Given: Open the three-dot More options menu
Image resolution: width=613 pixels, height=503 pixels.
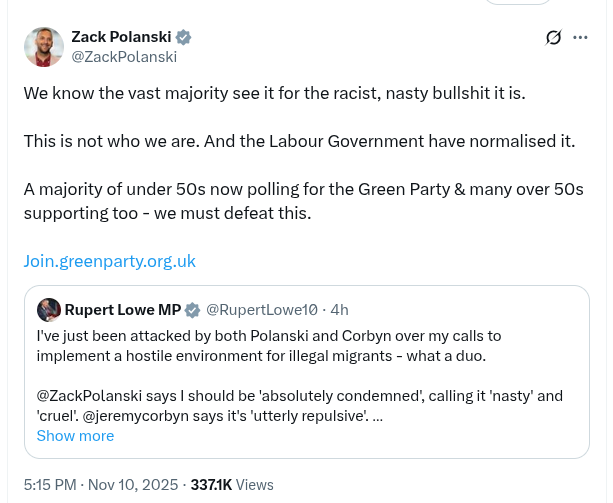Looking at the screenshot, I should (581, 38).
